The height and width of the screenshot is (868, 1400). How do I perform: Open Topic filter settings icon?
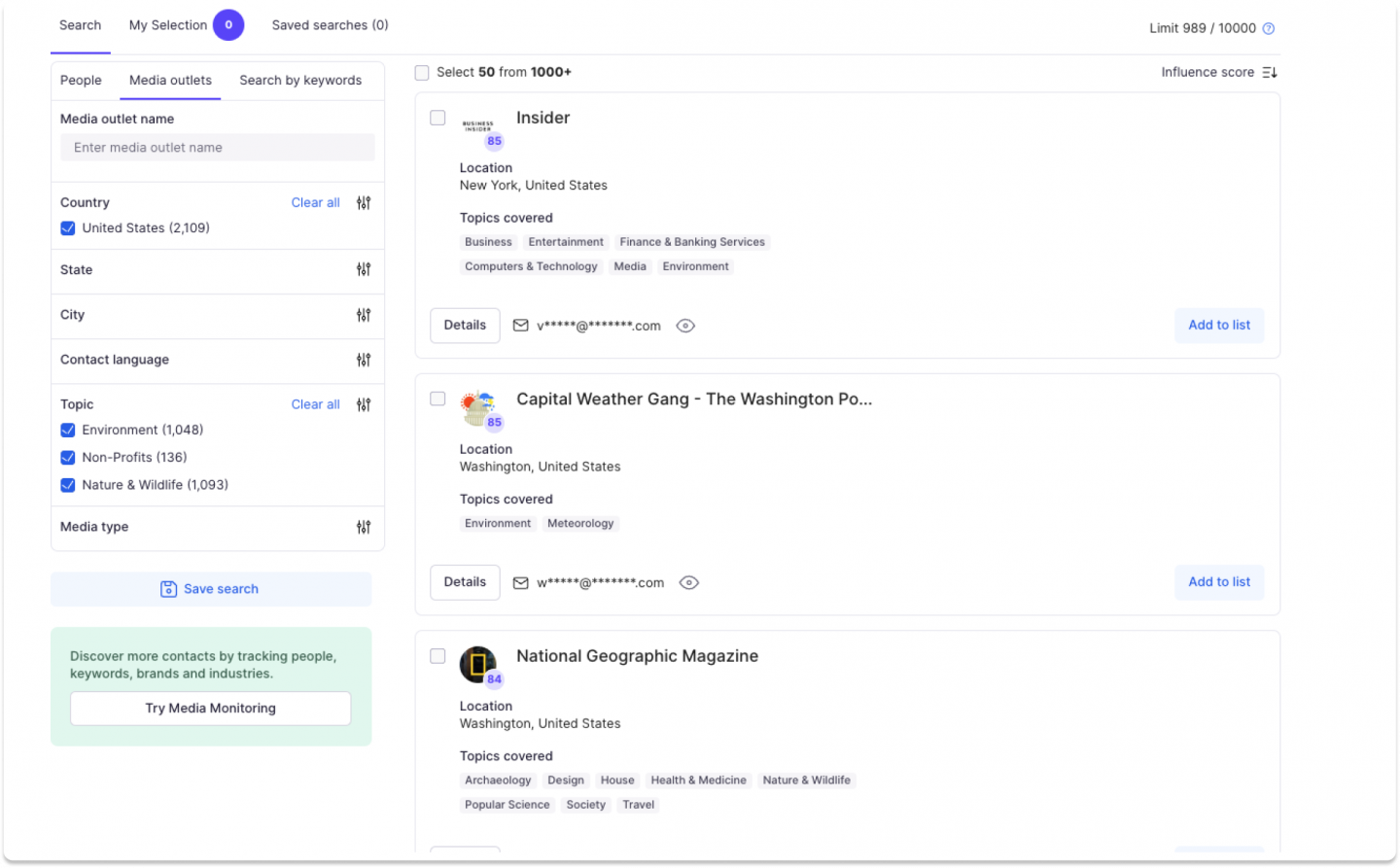[x=364, y=404]
